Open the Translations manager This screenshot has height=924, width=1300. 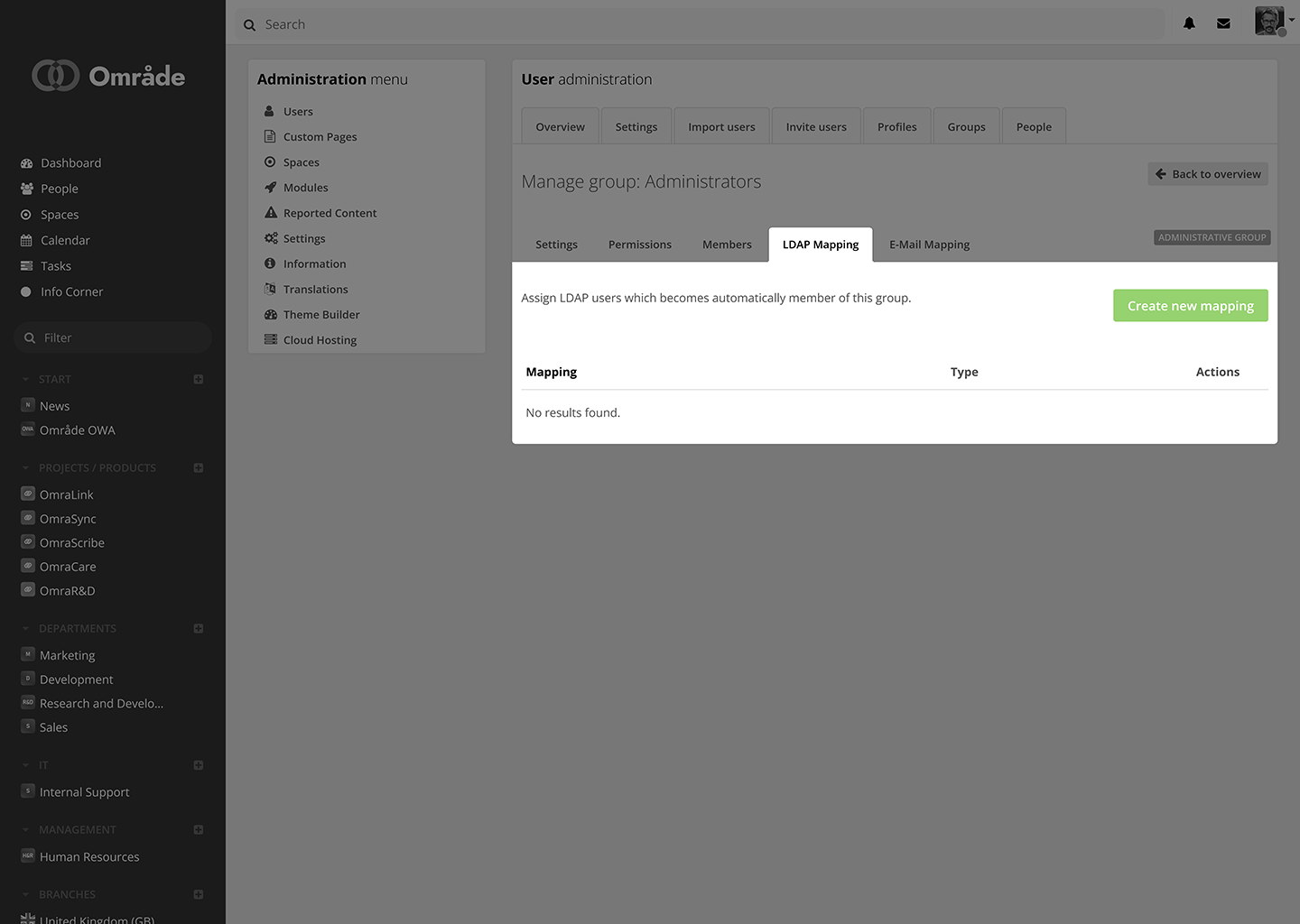point(315,289)
